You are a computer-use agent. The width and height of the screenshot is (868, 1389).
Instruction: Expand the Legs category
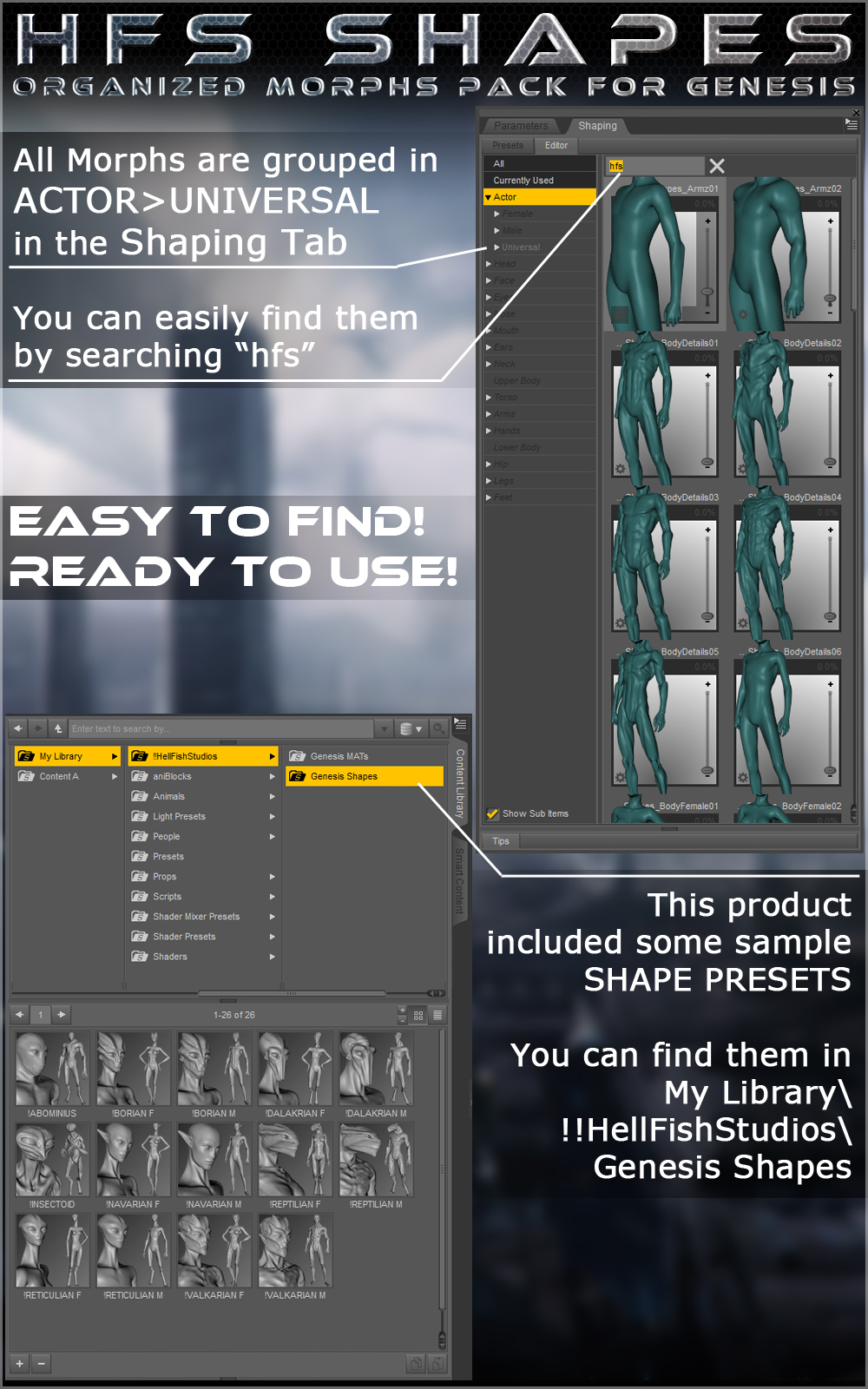(489, 481)
